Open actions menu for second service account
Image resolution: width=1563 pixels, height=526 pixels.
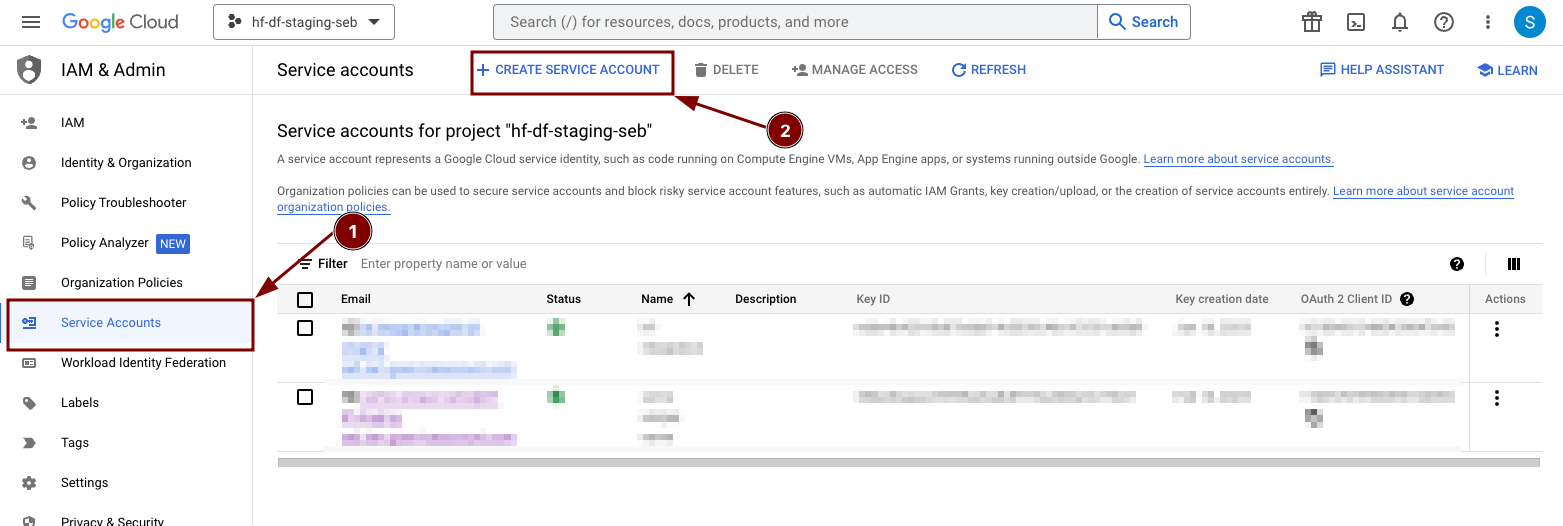pyautogui.click(x=1496, y=398)
